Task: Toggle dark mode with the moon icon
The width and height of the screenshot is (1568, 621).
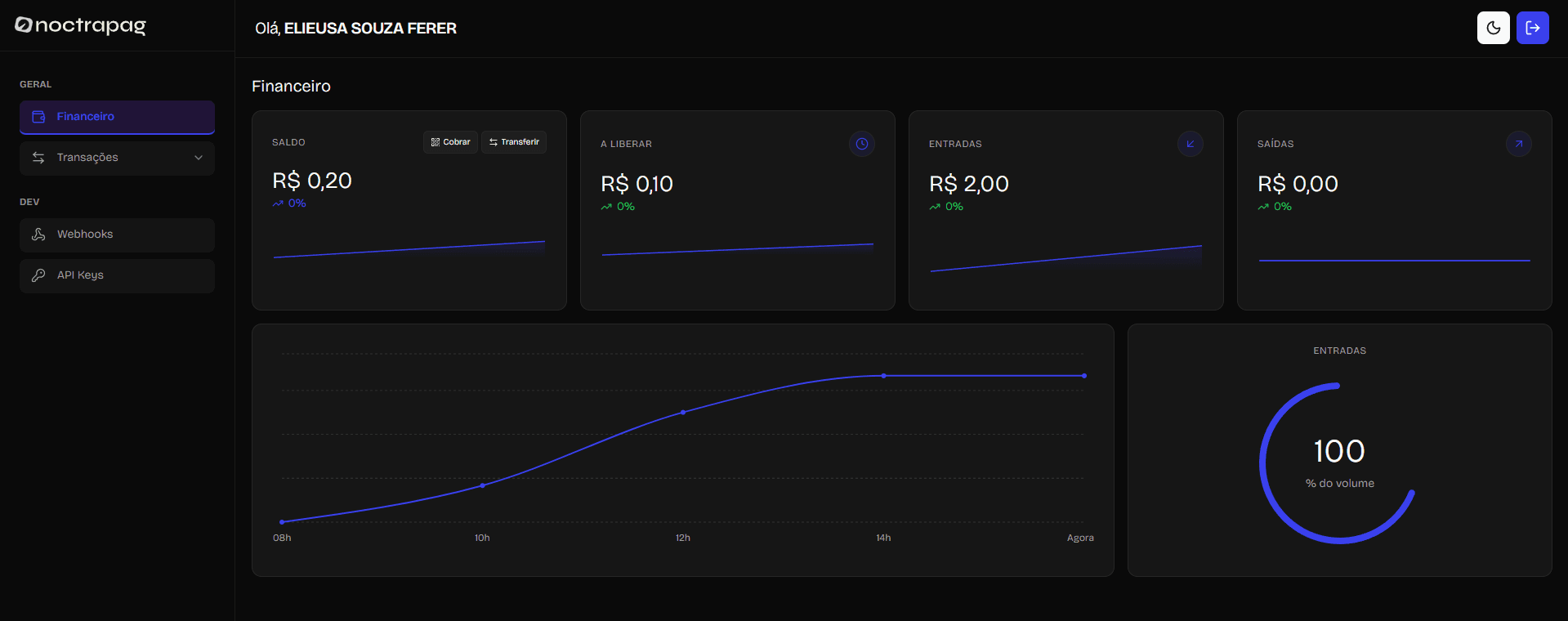Action: click(x=1493, y=28)
